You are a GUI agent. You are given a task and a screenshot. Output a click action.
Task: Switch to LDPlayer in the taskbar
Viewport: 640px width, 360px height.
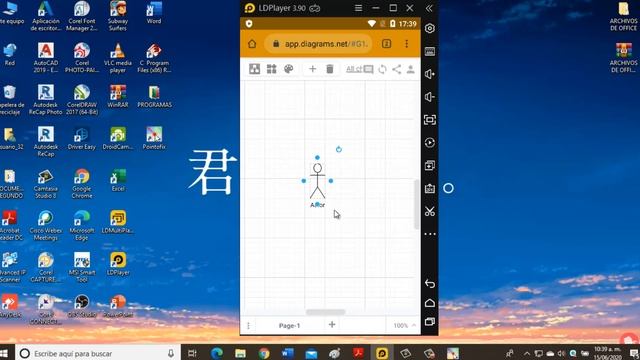[382, 353]
